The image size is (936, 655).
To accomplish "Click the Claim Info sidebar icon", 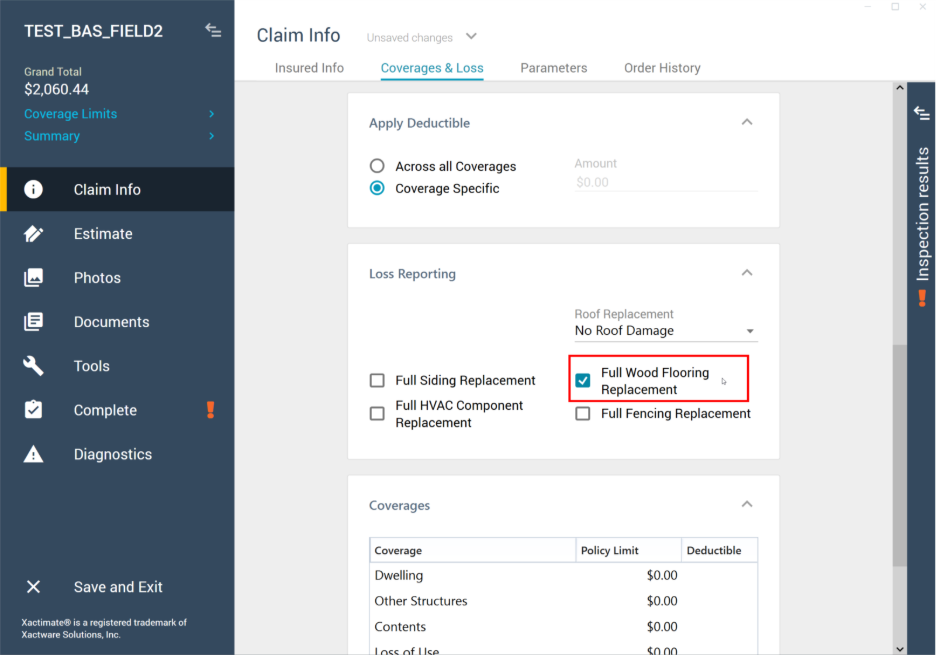I will tap(34, 190).
